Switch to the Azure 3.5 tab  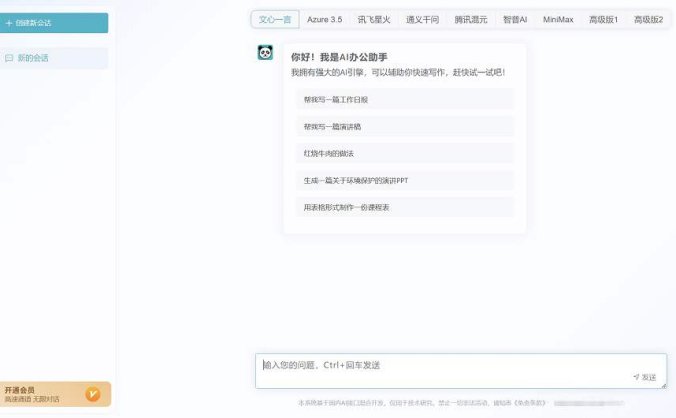pos(325,19)
